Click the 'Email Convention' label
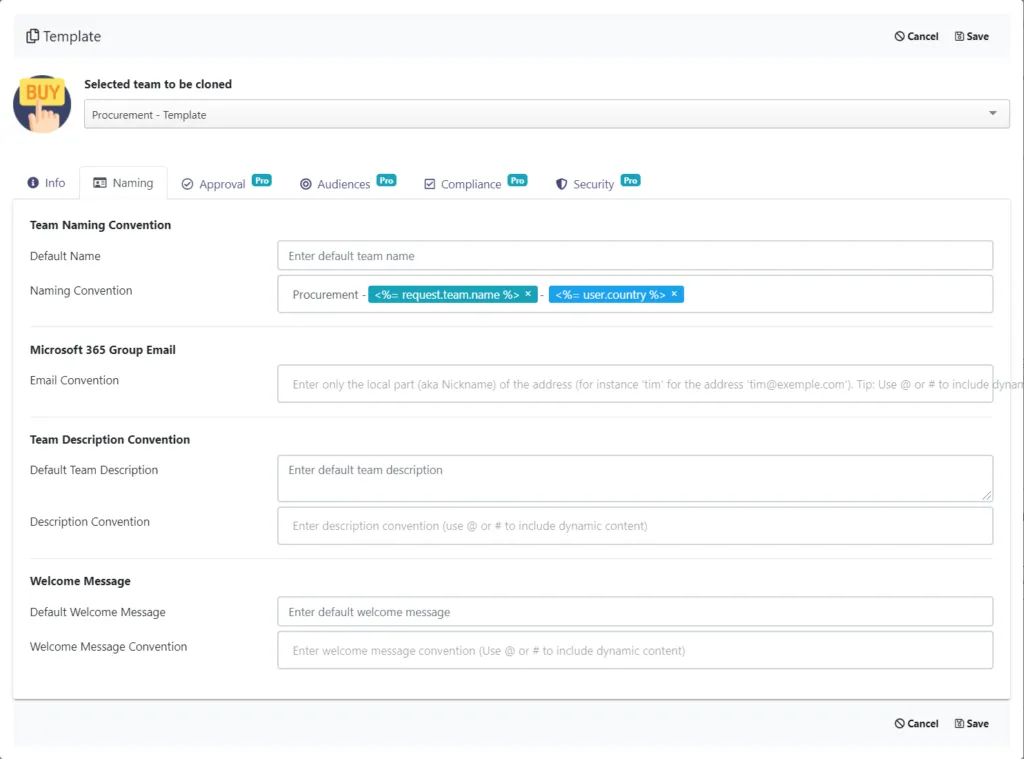The width and height of the screenshot is (1024, 759). (74, 380)
